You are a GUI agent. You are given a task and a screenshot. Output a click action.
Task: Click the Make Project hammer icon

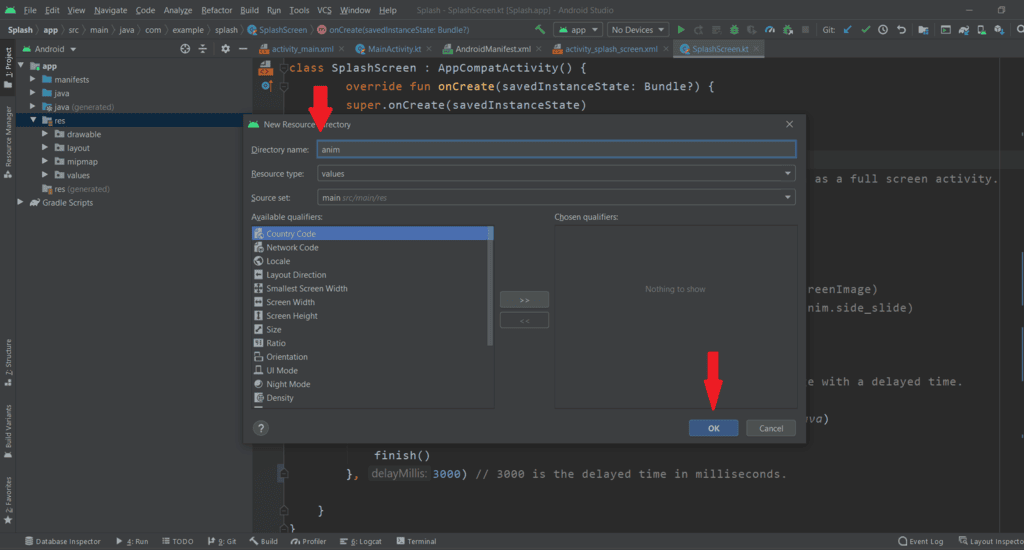(541, 30)
